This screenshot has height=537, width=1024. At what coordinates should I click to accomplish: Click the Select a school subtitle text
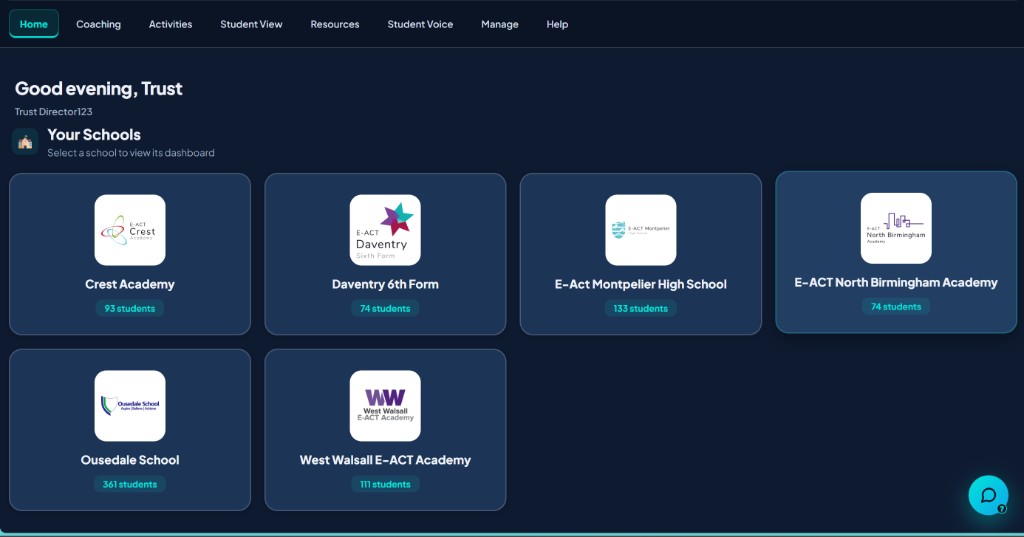tap(131, 153)
